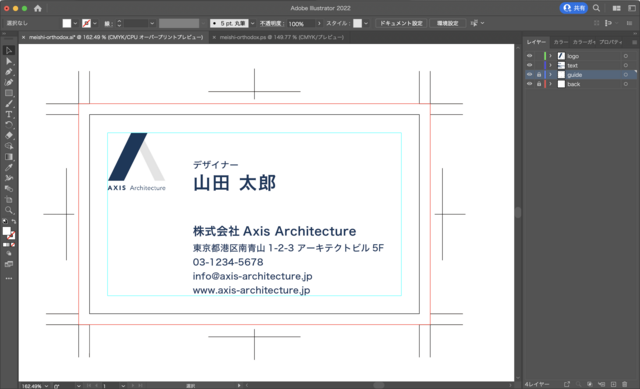Click target circle of text layer
Image resolution: width=640 pixels, height=389 pixels.
(x=625, y=65)
